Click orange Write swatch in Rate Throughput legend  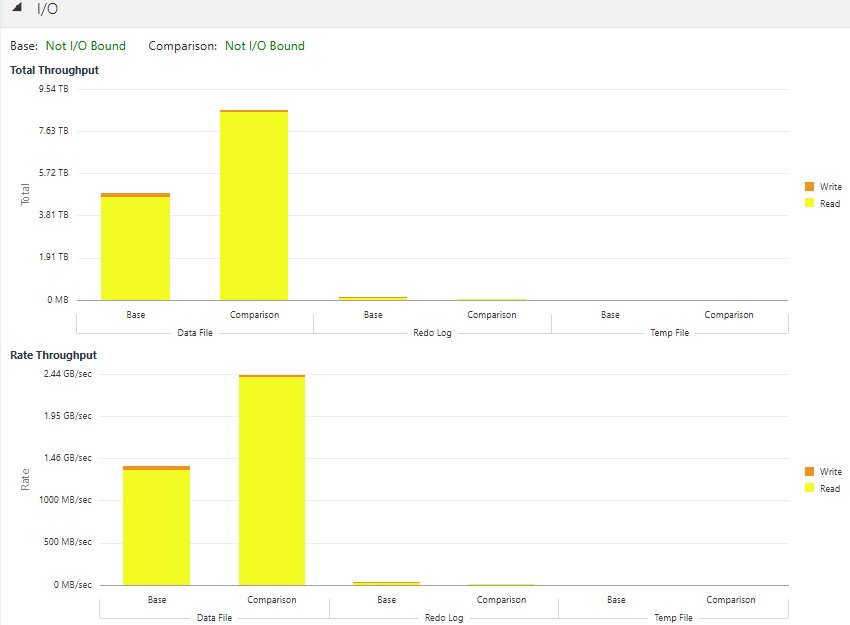[809, 472]
